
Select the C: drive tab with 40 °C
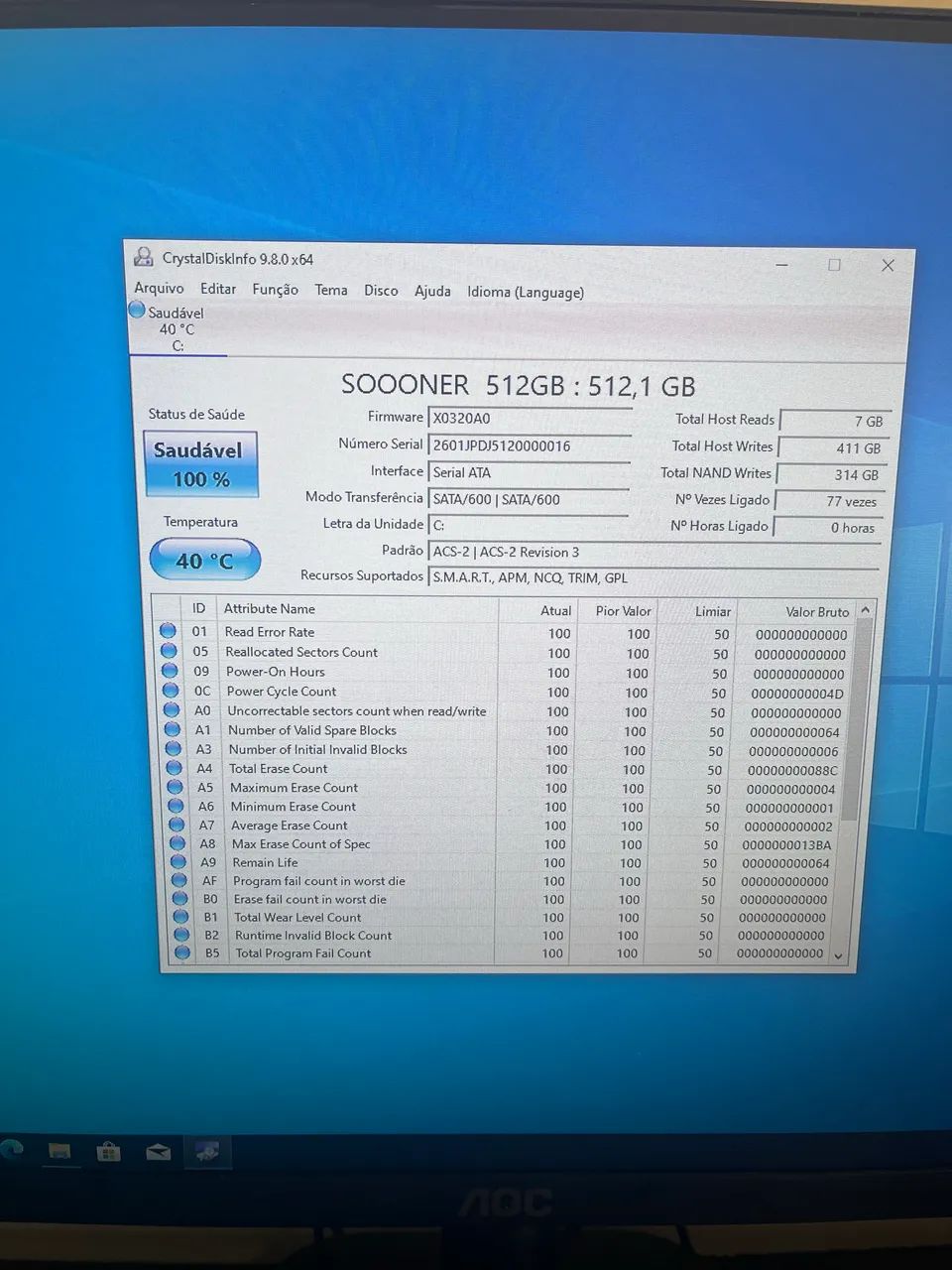pos(177,328)
